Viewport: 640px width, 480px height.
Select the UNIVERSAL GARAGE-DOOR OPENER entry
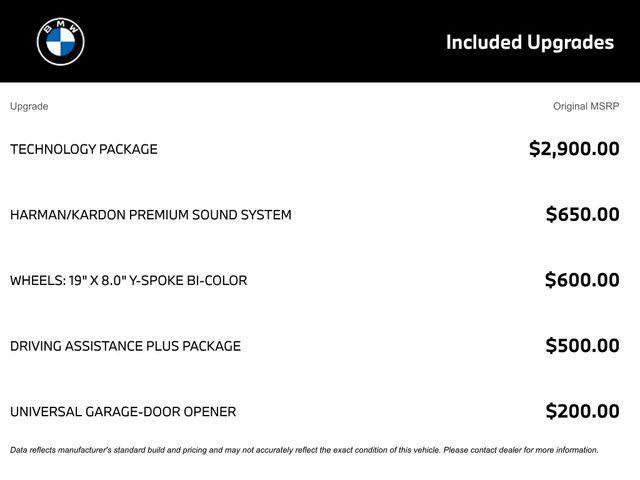tap(123, 411)
